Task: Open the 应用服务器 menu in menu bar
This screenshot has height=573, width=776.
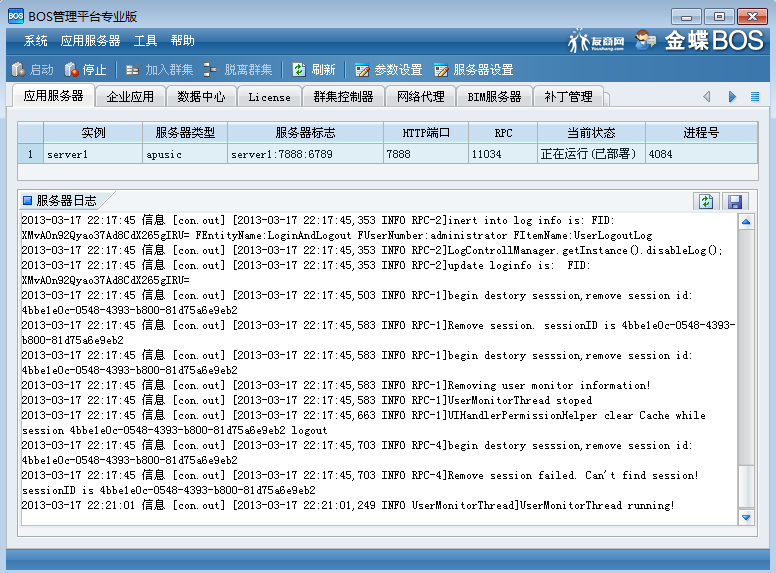Action: point(90,41)
